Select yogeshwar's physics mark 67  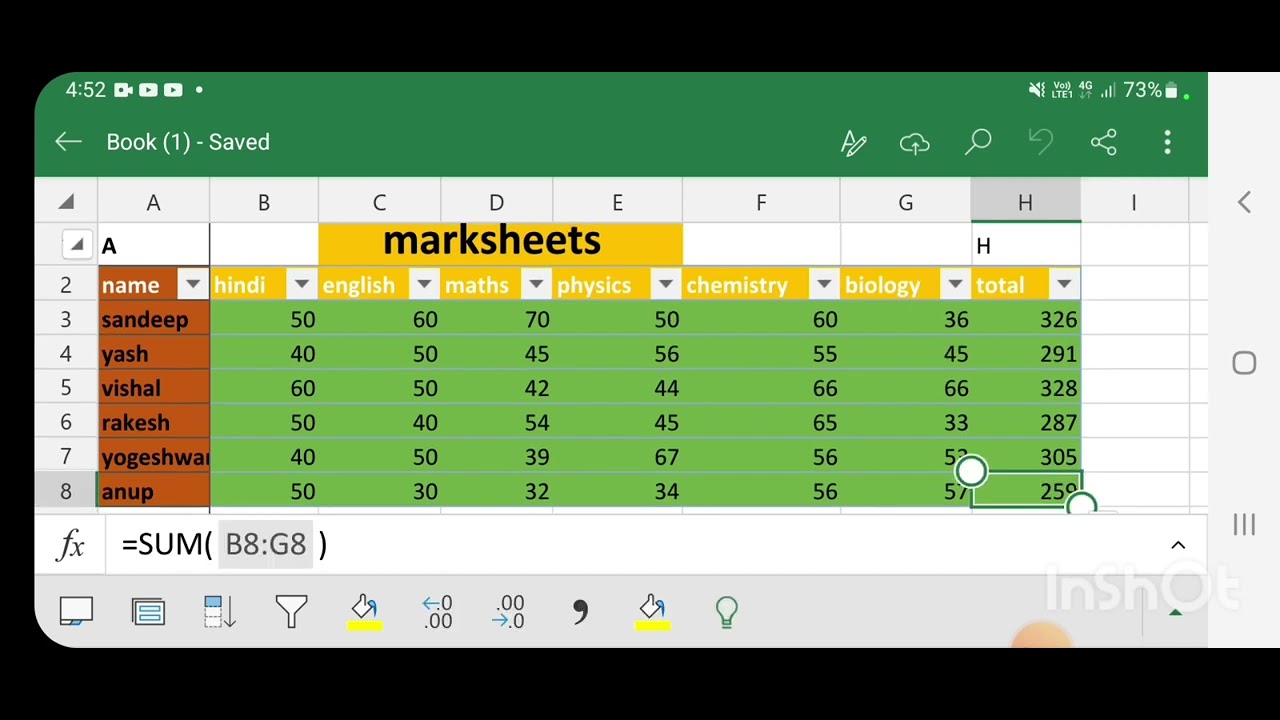[x=618, y=457]
